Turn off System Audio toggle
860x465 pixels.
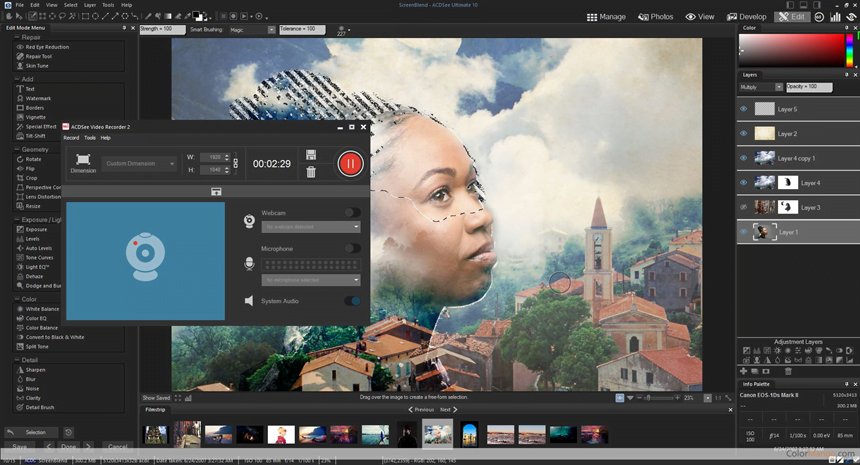point(352,300)
